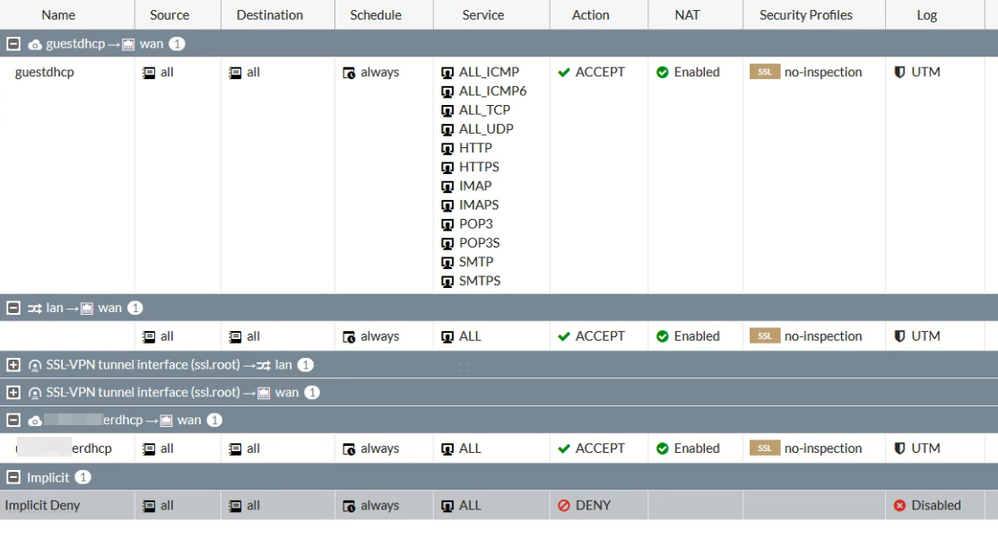Click the UTM shield icon in lan row
Screen dimensions: 998x540
click(899, 336)
